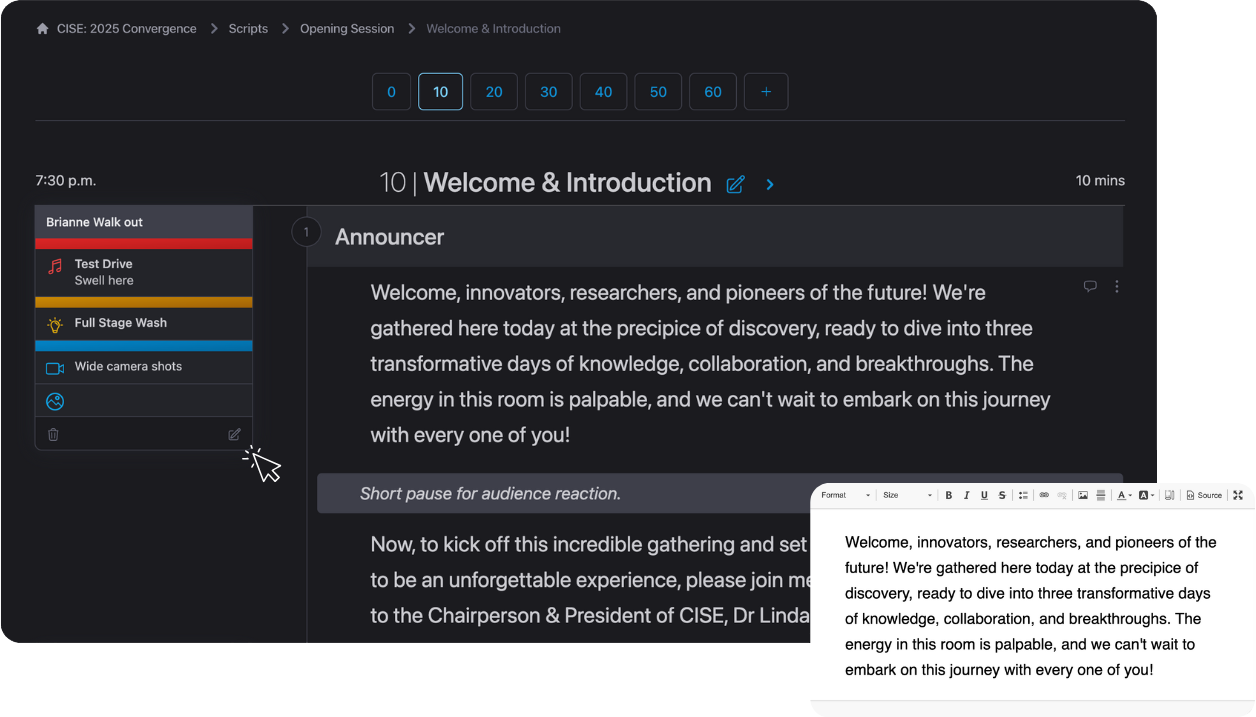Click the paste/template document icon in the editor
Viewport: 1256px width, 717px height.
(1170, 495)
